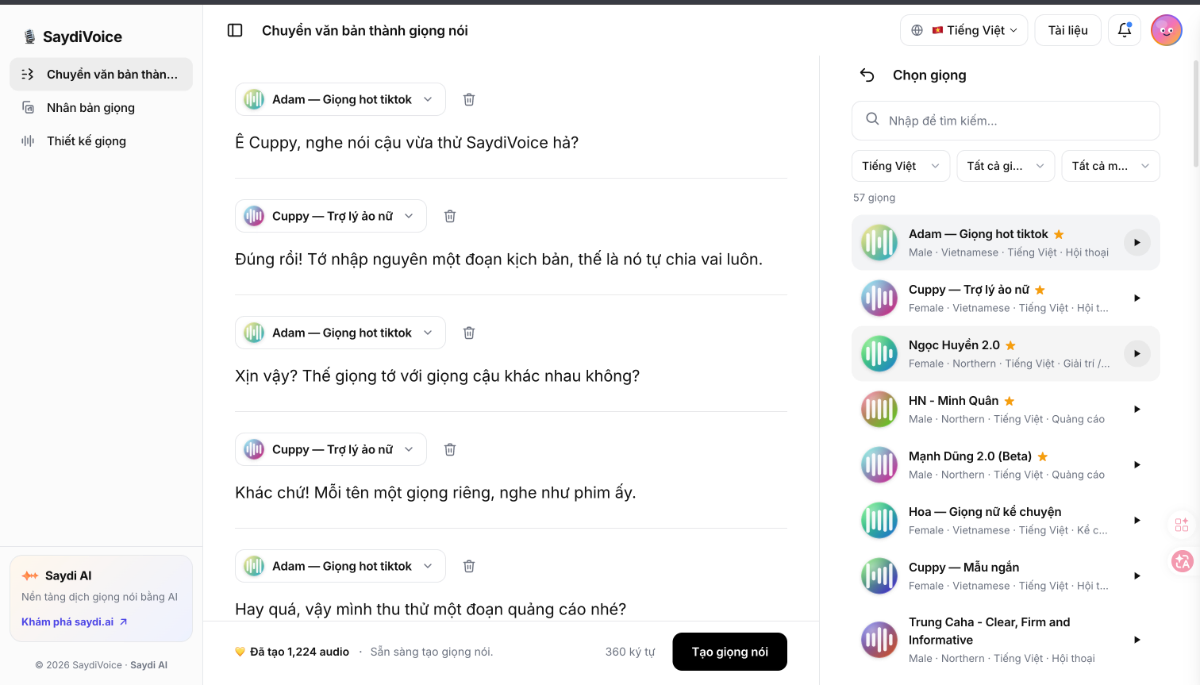The image size is (1200, 685).
Task: Open the 'Tất cả gi...' filter dropdown
Action: coord(1006,166)
